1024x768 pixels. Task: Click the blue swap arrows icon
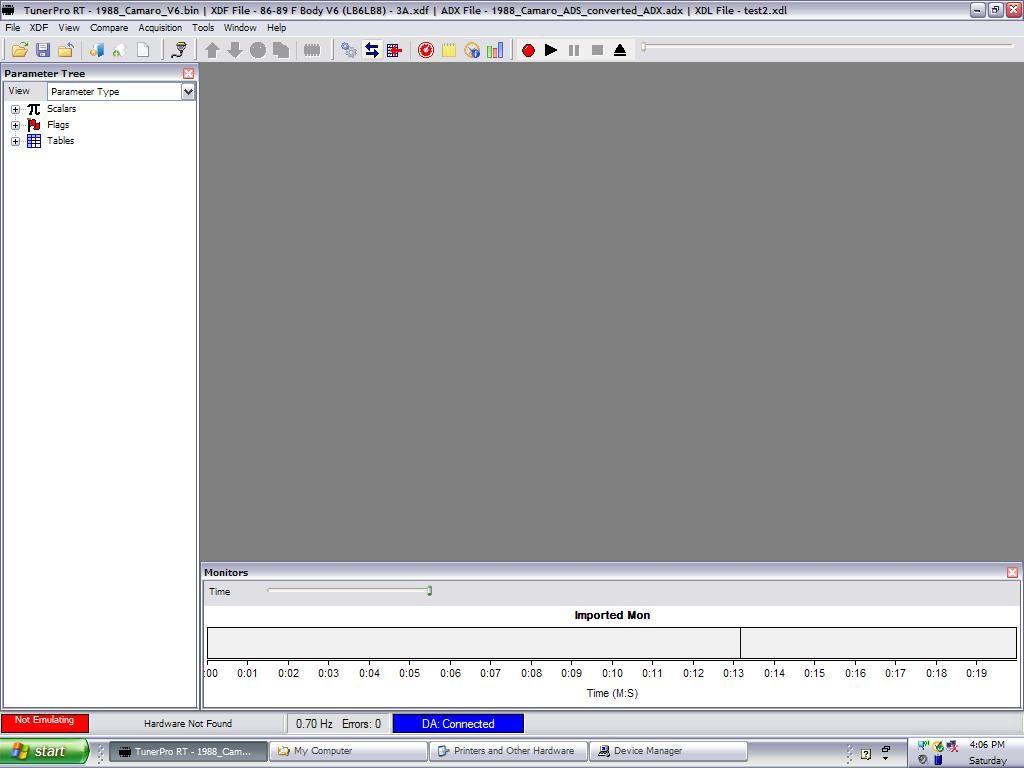pos(371,50)
